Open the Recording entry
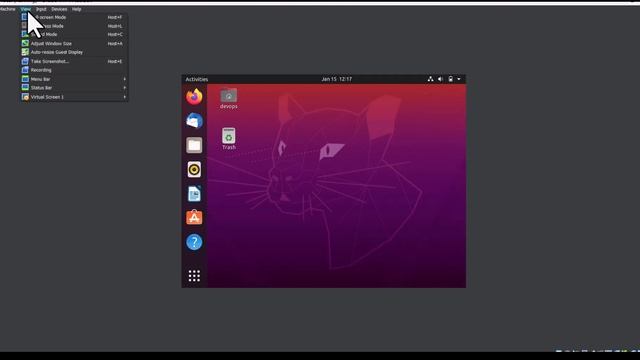Screen dimensions: 640x360 (x=74, y=70)
